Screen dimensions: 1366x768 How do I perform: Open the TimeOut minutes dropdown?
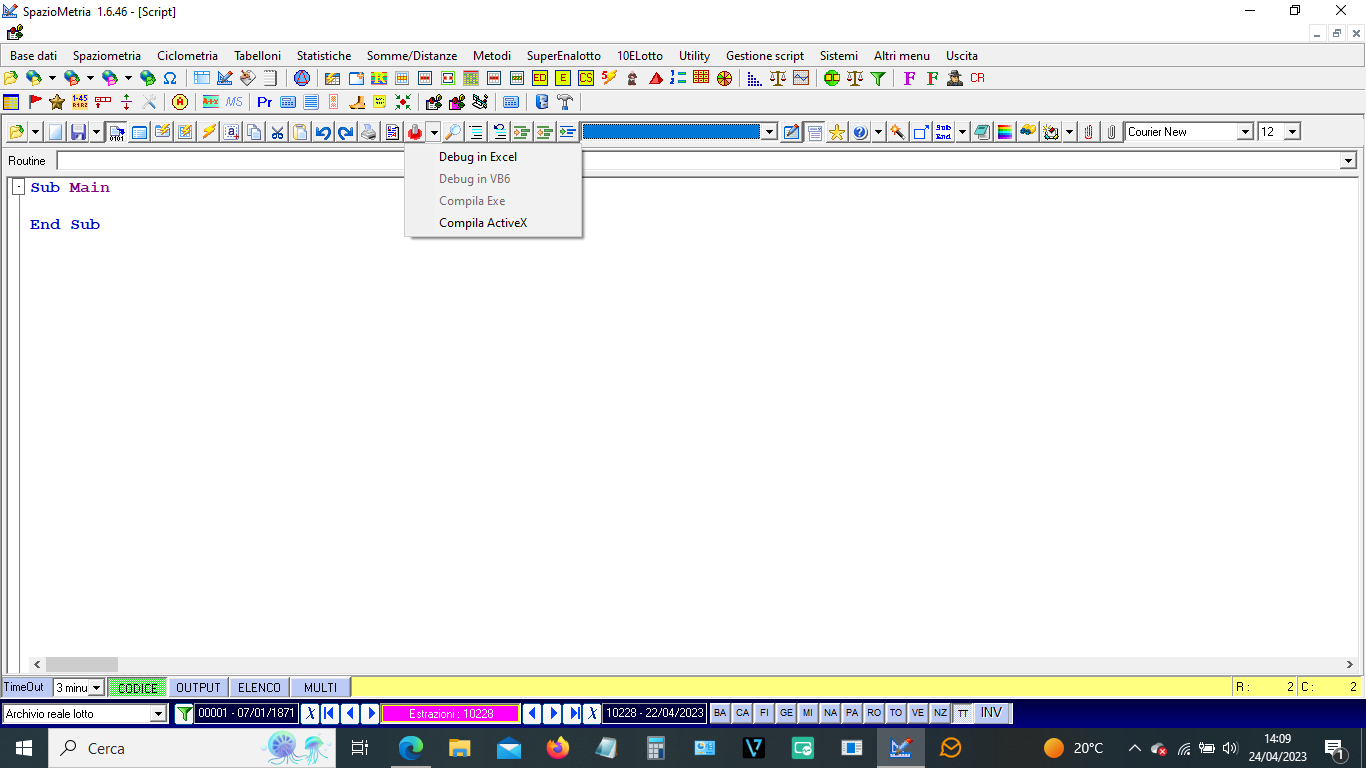click(97, 688)
